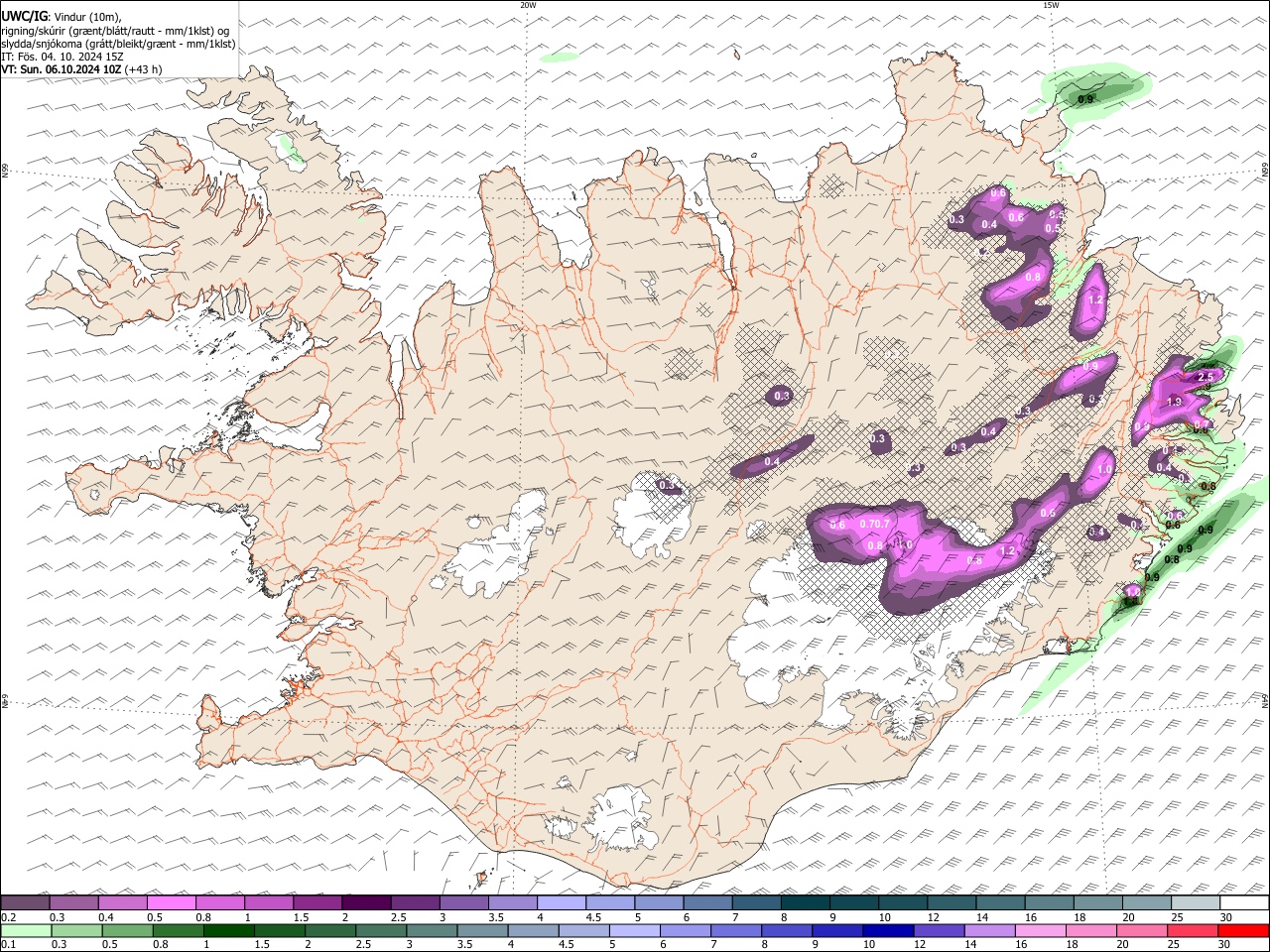
Task: Click the grey-green 3 swatch in lower legend
Action: pyautogui.click(x=431, y=931)
